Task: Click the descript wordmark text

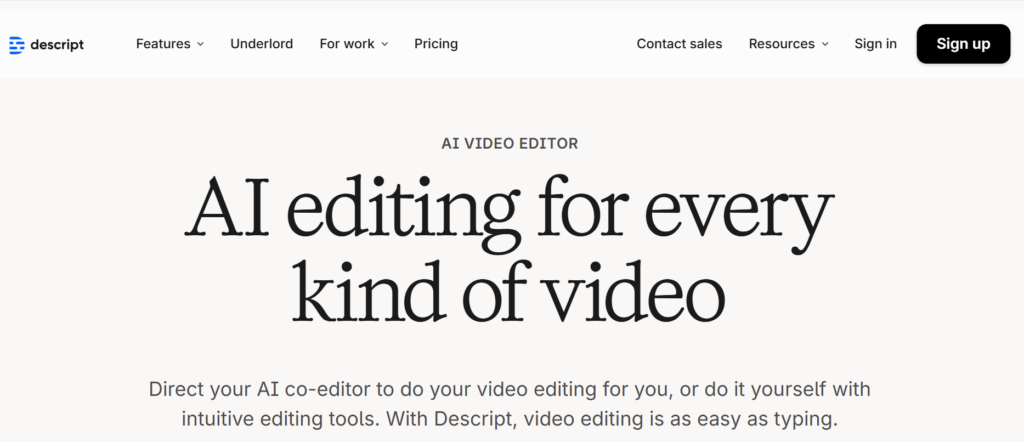Action: (56, 44)
